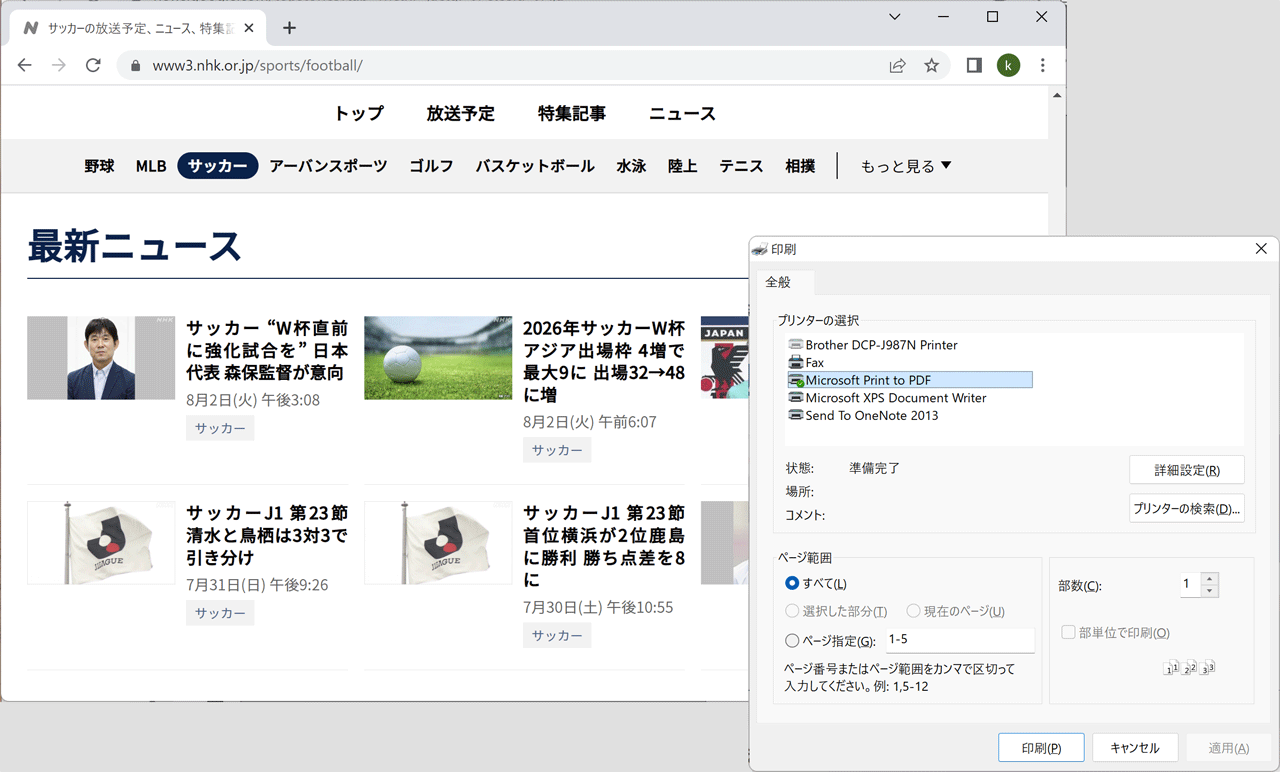
Task: Bookmark this page with the star icon
Action: (931, 65)
